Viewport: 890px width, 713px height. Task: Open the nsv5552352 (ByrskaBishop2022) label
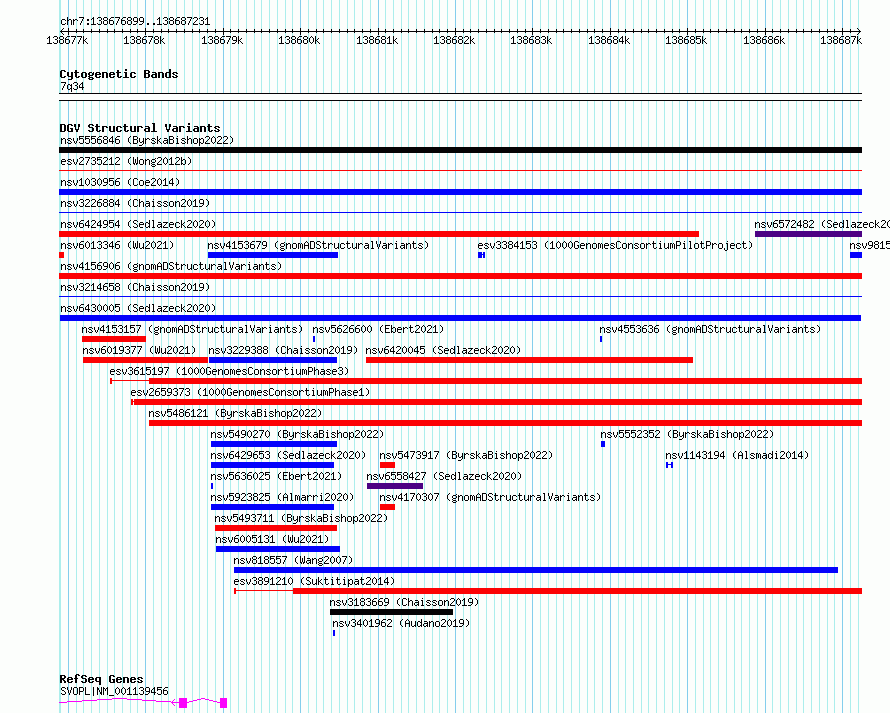tap(687, 434)
